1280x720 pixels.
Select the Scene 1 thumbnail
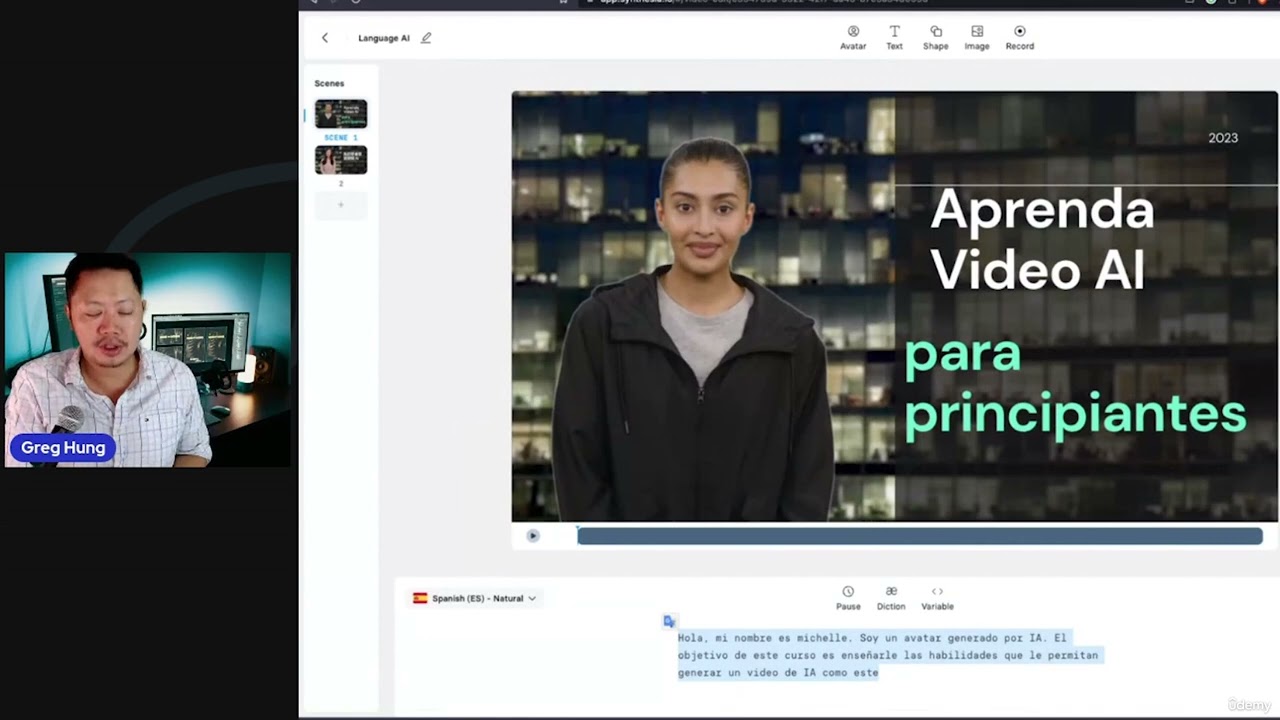tap(341, 114)
